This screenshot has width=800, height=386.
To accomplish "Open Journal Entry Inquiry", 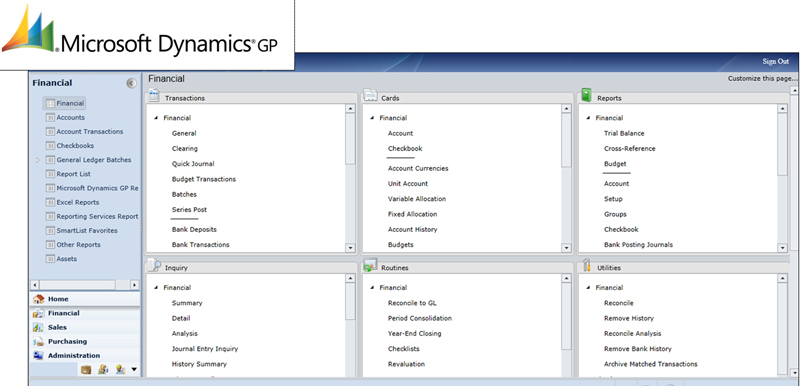I will (205, 349).
